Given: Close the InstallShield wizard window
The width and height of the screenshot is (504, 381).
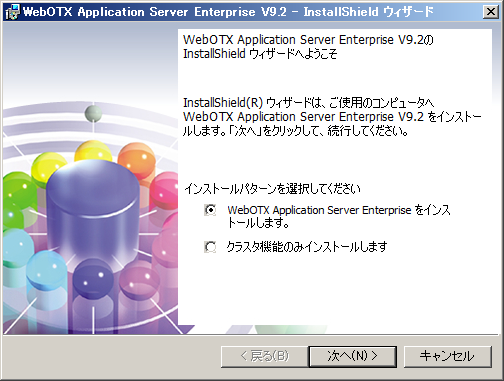Looking at the screenshot, I should (x=490, y=12).
